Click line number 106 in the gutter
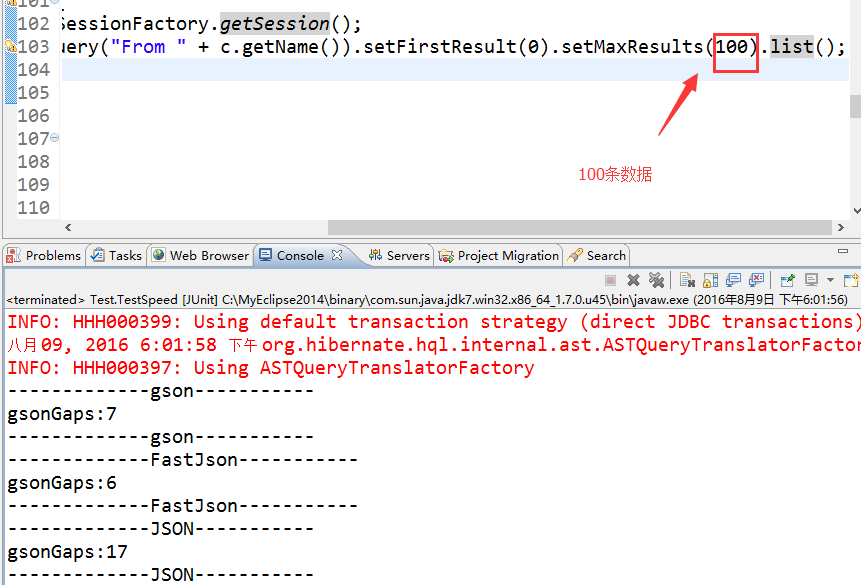861x585 pixels. pos(33,116)
